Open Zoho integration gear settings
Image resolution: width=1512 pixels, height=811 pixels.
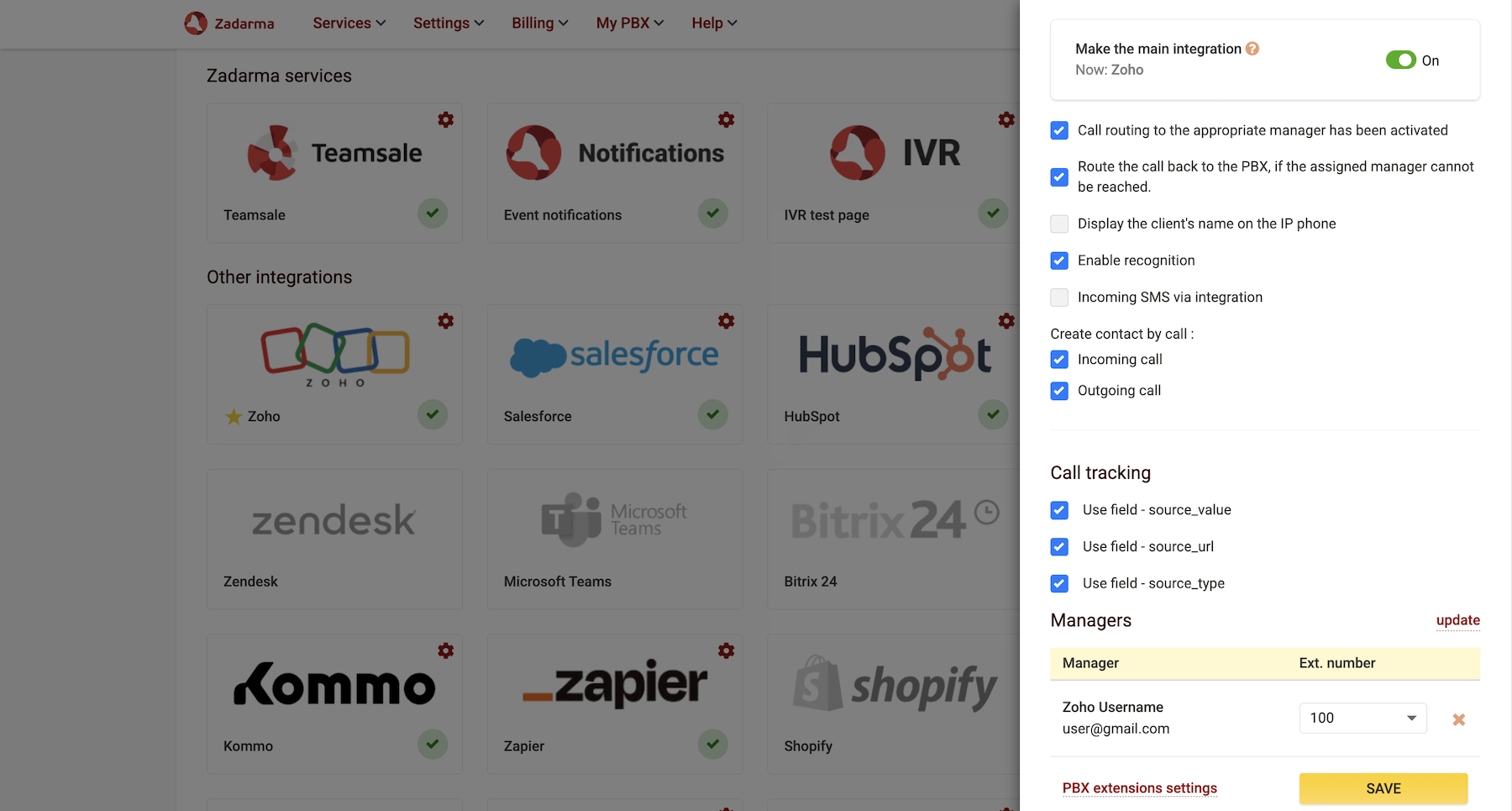[446, 321]
